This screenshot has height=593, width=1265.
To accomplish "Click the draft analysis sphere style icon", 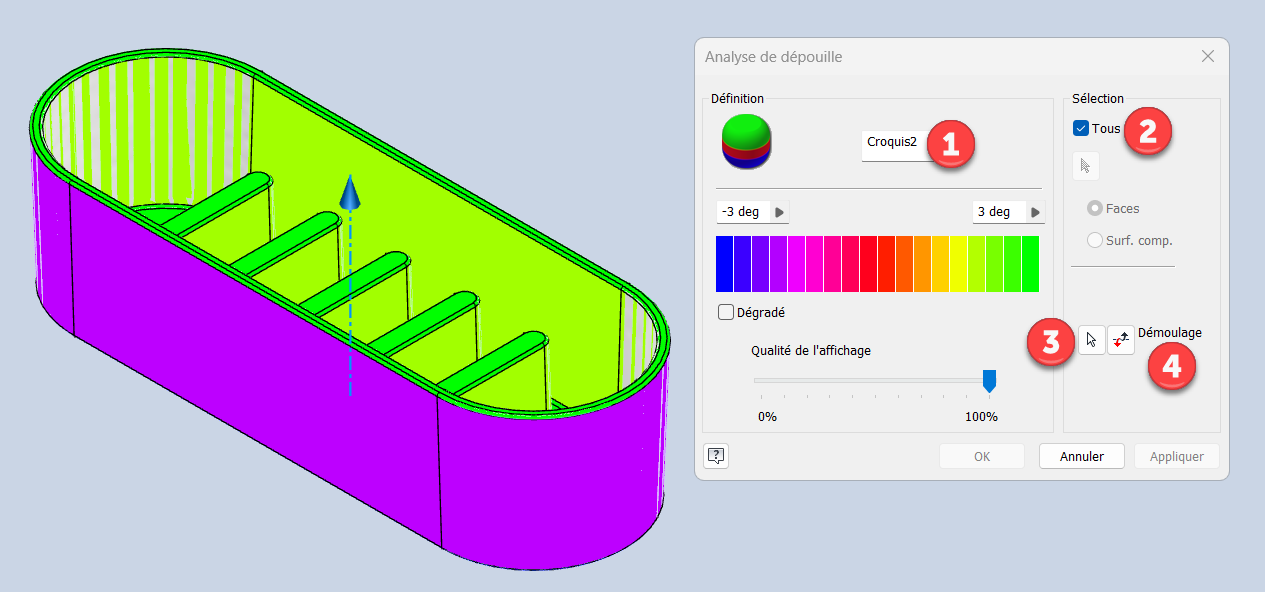I will [746, 142].
